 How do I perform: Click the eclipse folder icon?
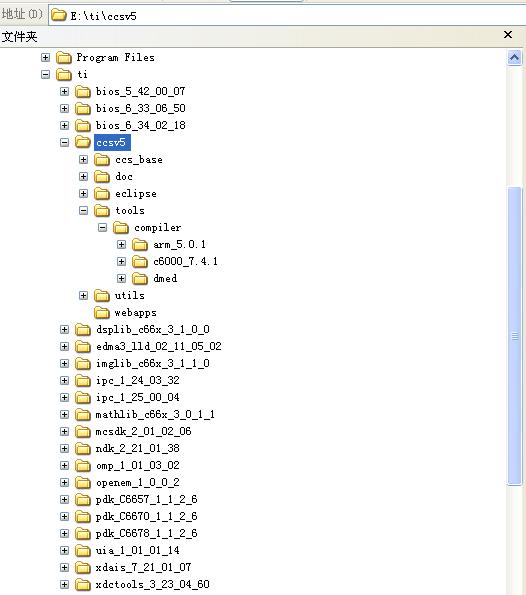(x=102, y=194)
